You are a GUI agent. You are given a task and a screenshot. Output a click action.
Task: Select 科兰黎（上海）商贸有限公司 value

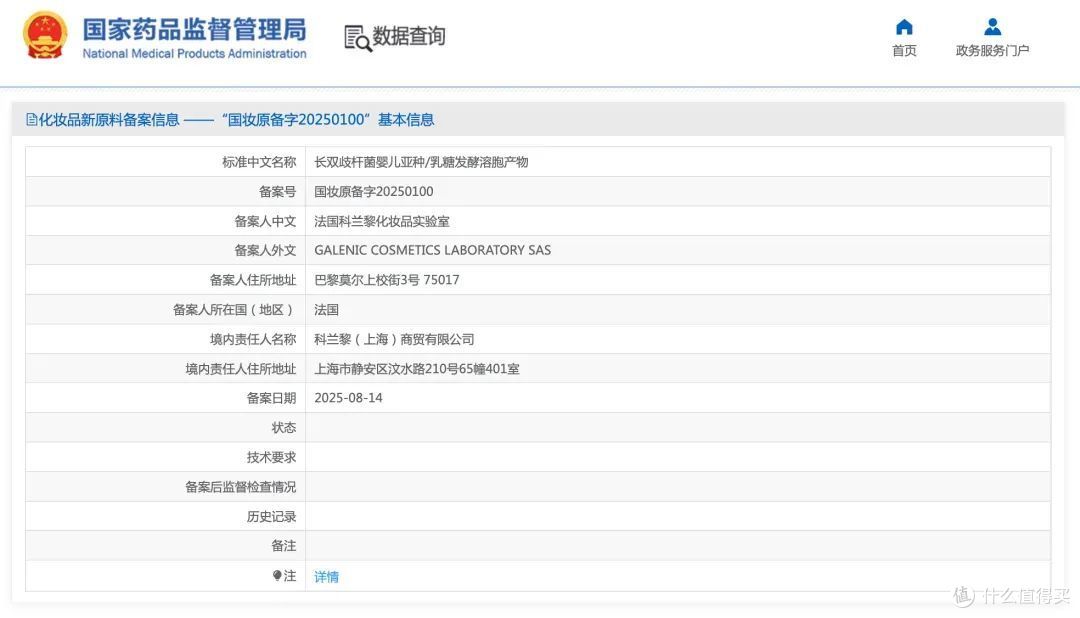click(x=394, y=339)
